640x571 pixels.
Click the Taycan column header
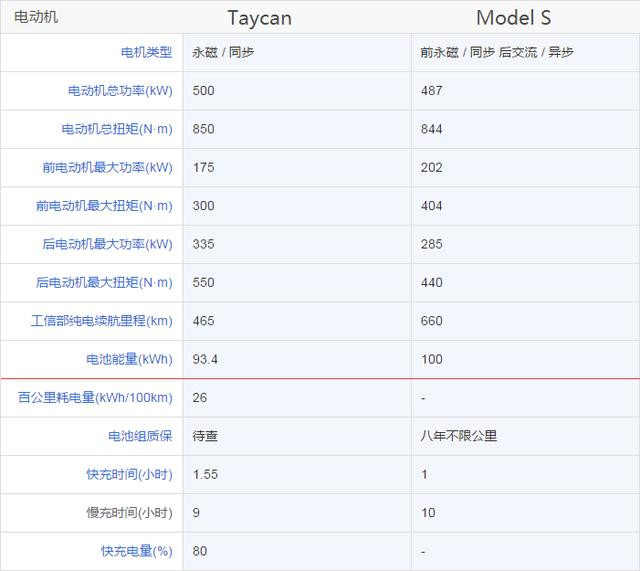260,18
